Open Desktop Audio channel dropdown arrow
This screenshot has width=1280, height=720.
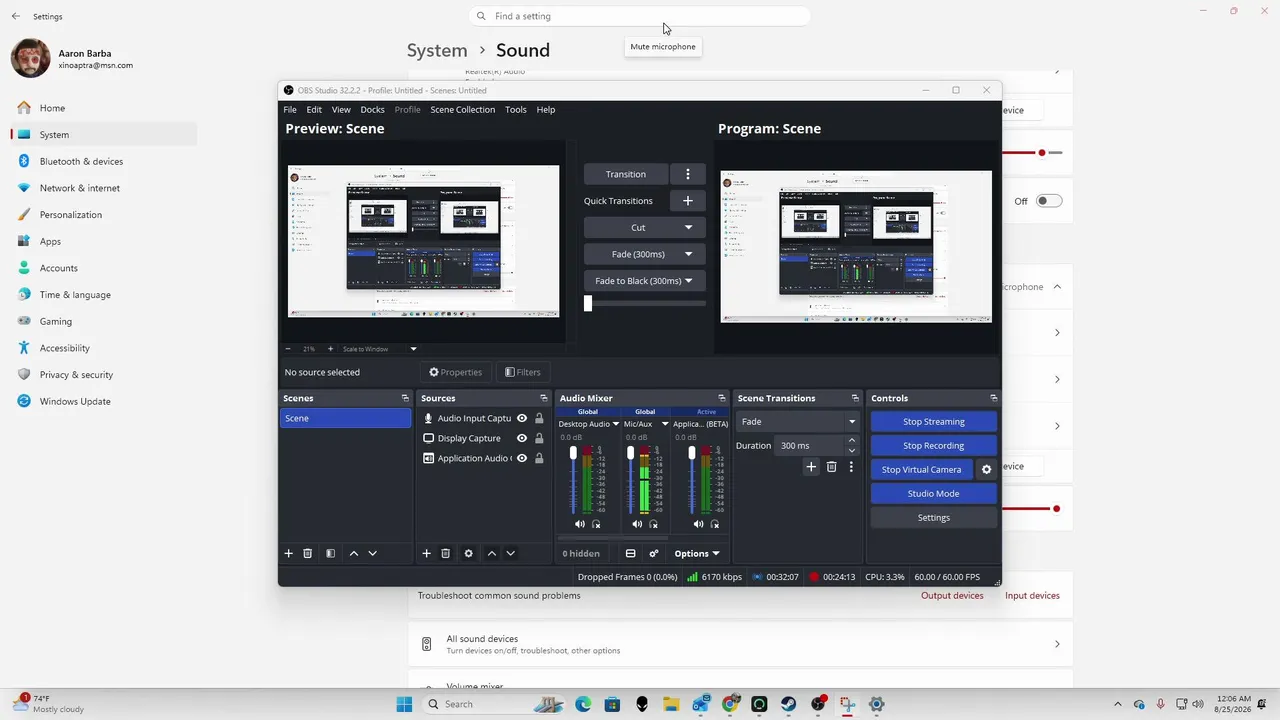616,424
